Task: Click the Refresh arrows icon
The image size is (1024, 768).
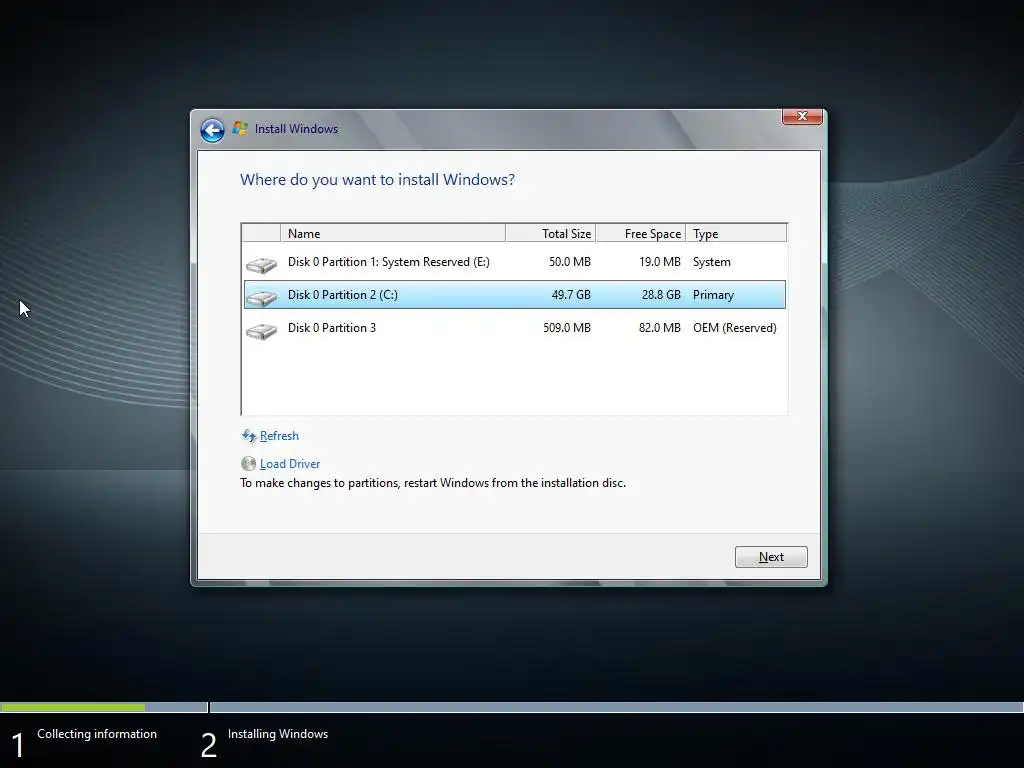Action: [x=249, y=436]
